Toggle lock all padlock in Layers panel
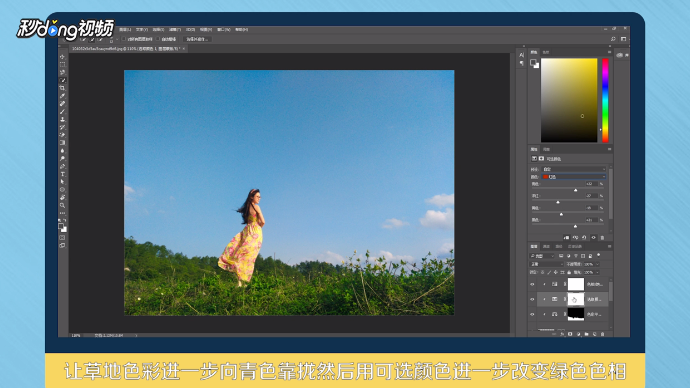Viewport: 690px width, 388px height. click(569, 272)
